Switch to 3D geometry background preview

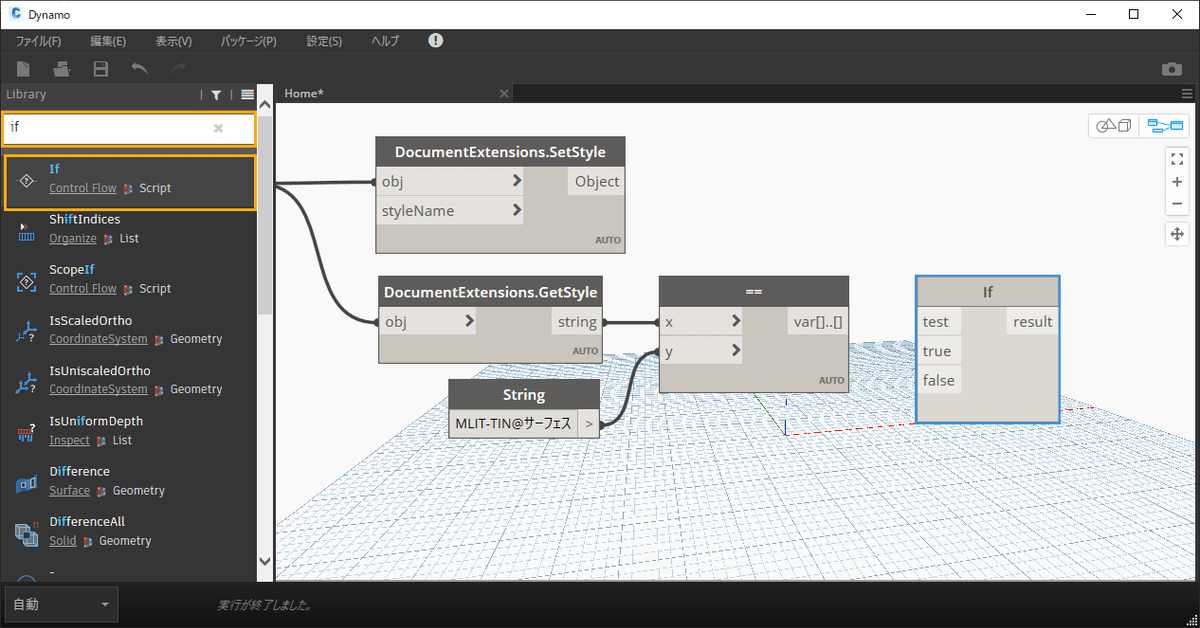pyautogui.click(x=1114, y=126)
